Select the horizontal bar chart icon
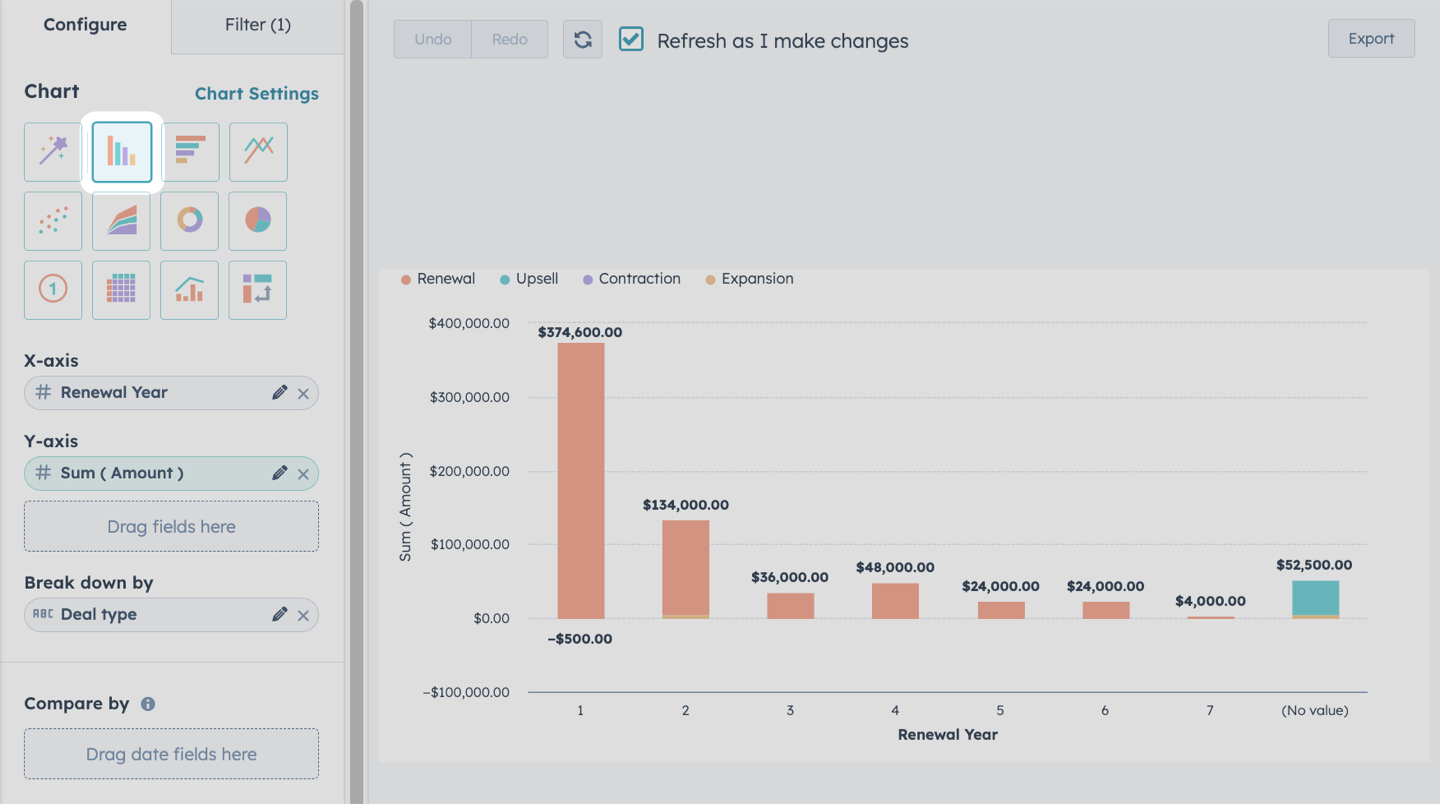The image size is (1440, 804). pyautogui.click(x=190, y=152)
